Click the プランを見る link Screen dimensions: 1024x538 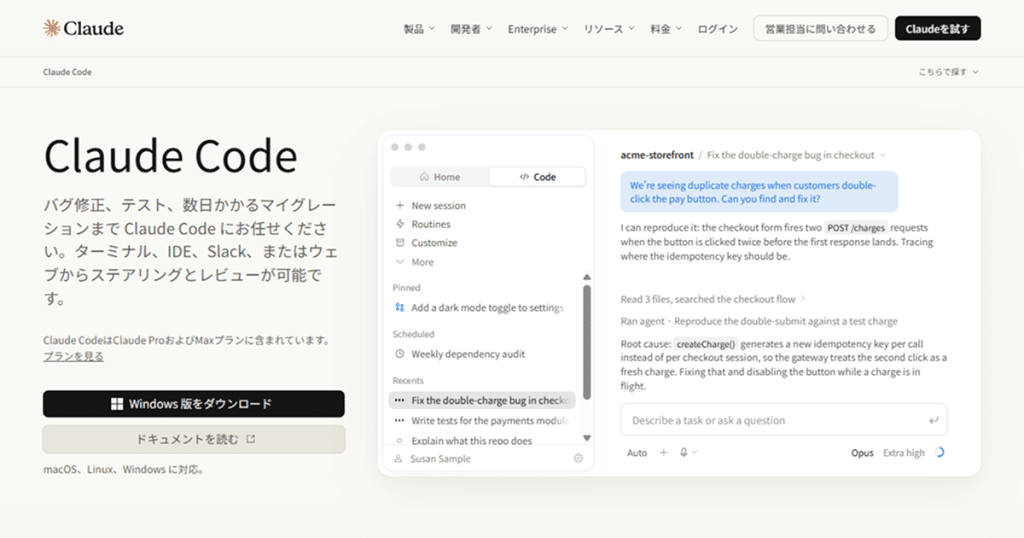[x=73, y=356]
